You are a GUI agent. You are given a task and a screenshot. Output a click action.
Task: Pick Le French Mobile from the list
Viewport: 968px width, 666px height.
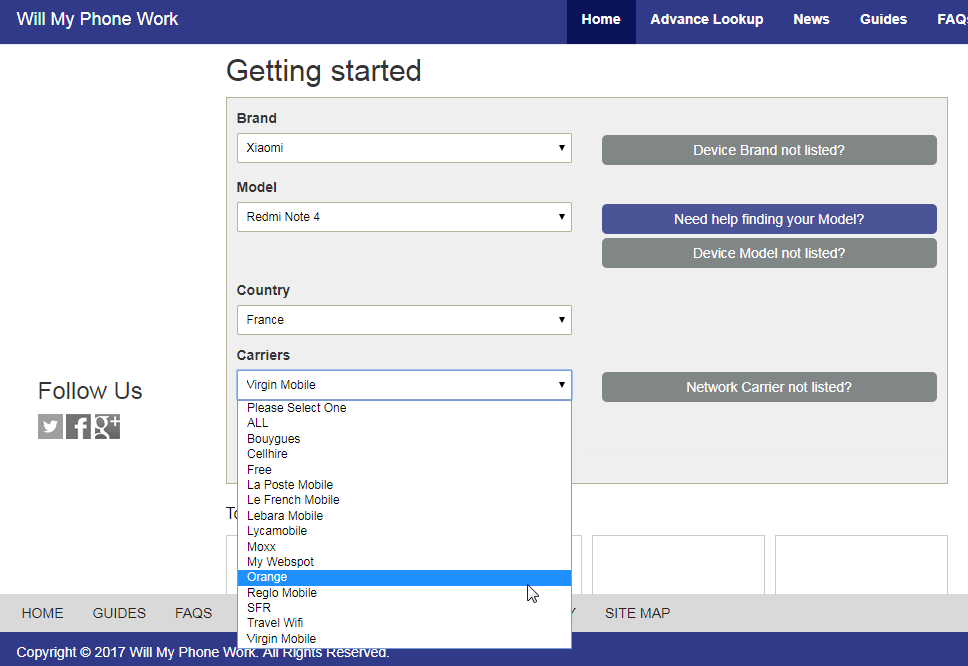point(404,500)
